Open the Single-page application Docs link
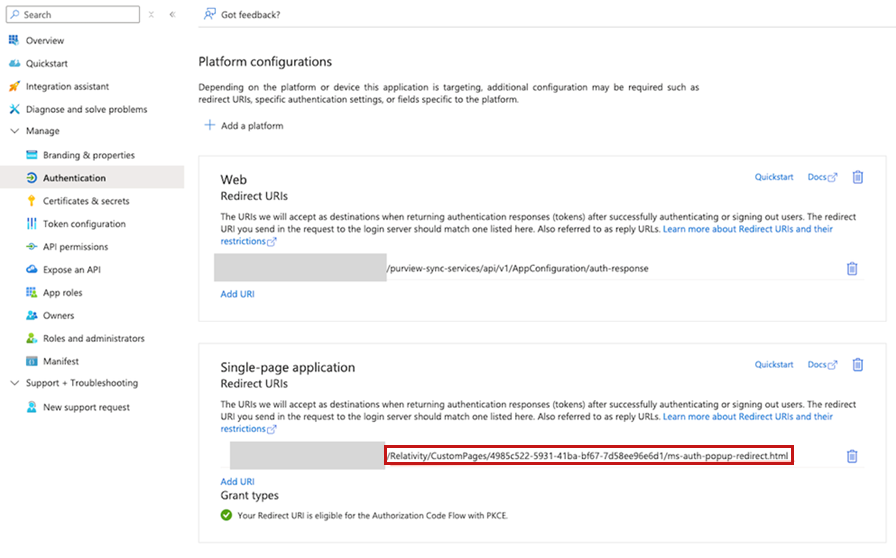The image size is (896, 558). pyautogui.click(x=822, y=364)
